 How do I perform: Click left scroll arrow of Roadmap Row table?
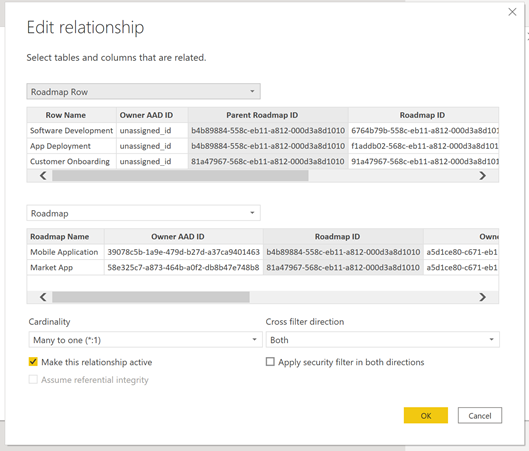point(43,175)
